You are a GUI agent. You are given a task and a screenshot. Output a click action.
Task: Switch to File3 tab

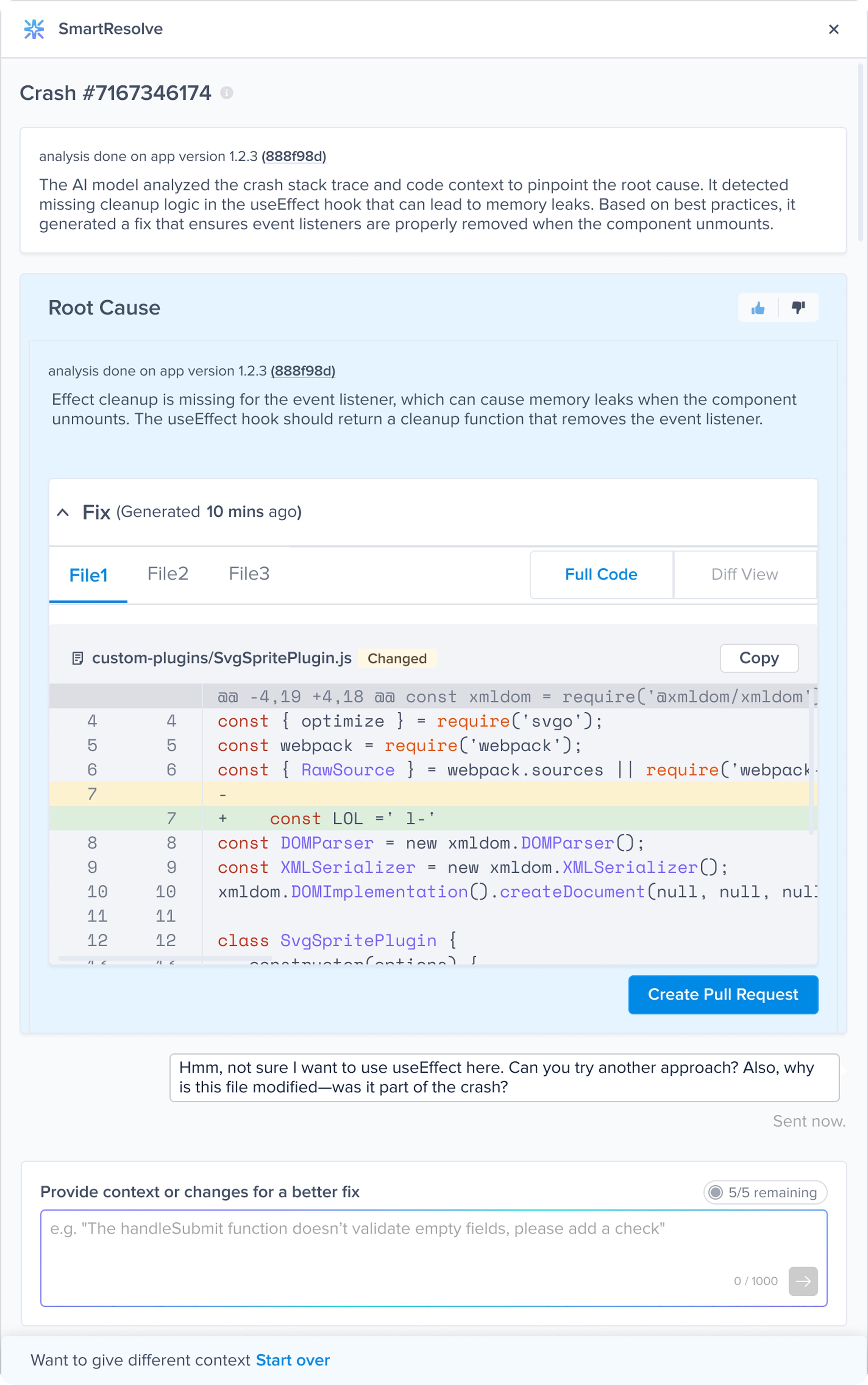(249, 573)
